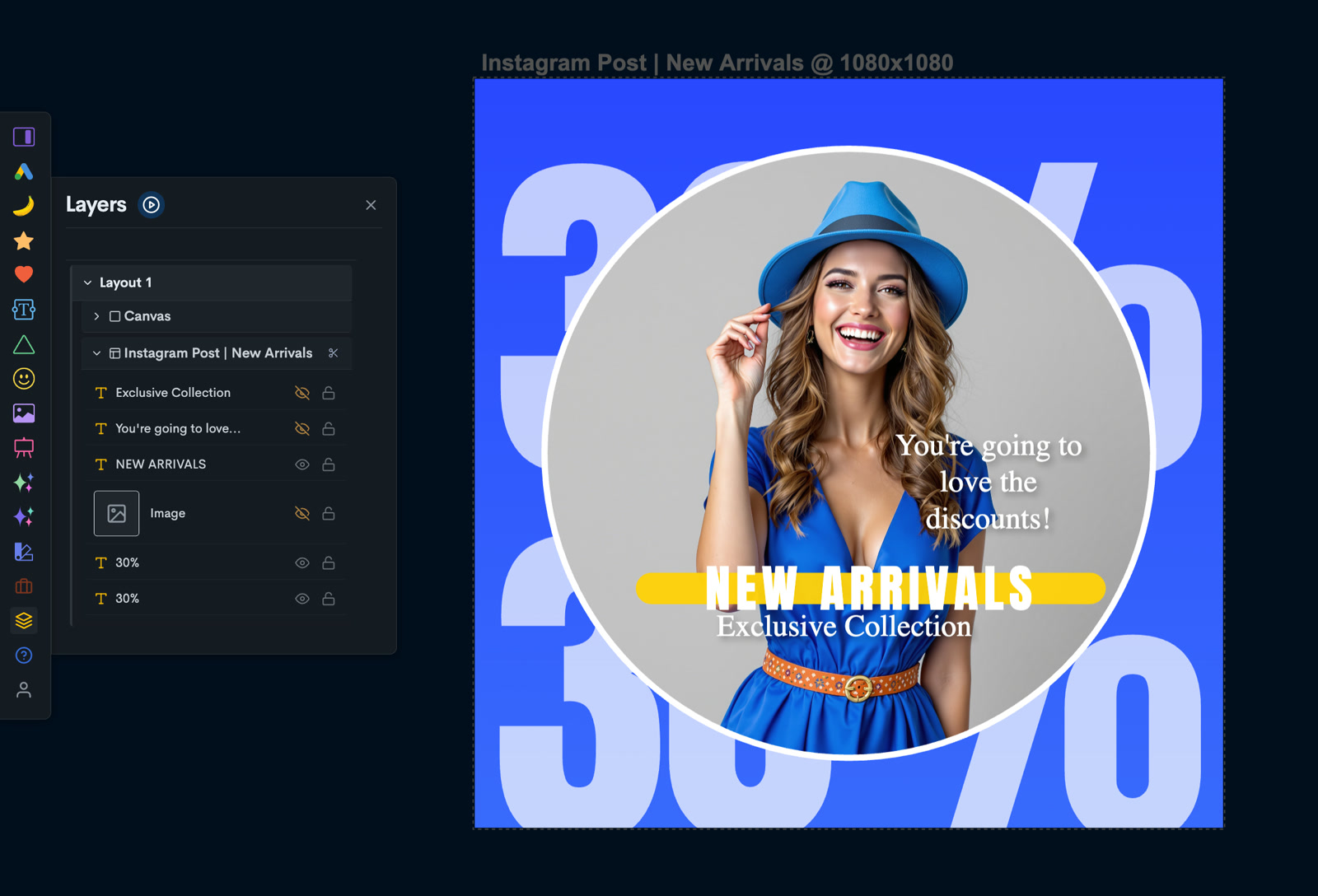1318x896 pixels.
Task: Show the hidden You're going to love layer
Action: point(302,428)
